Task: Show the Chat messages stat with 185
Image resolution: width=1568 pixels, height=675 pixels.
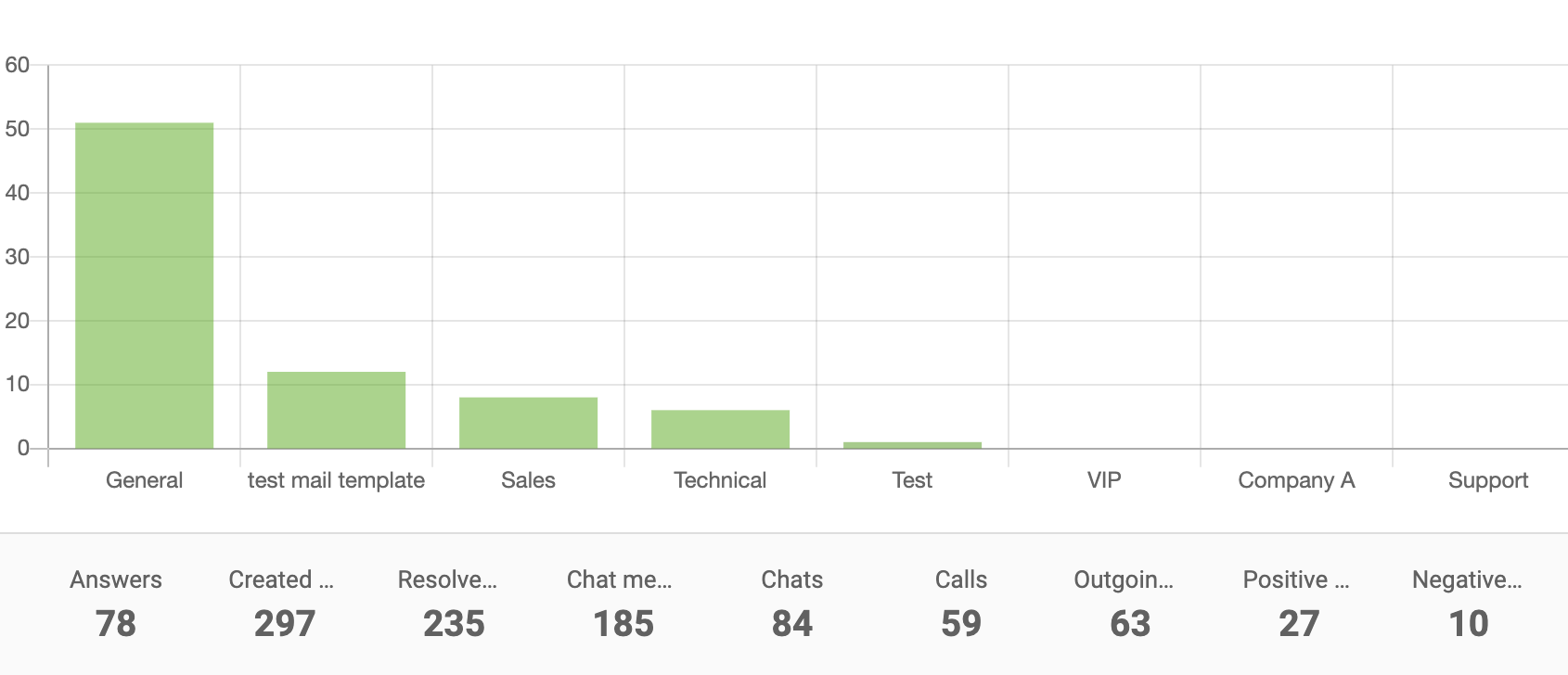Action: [623, 604]
